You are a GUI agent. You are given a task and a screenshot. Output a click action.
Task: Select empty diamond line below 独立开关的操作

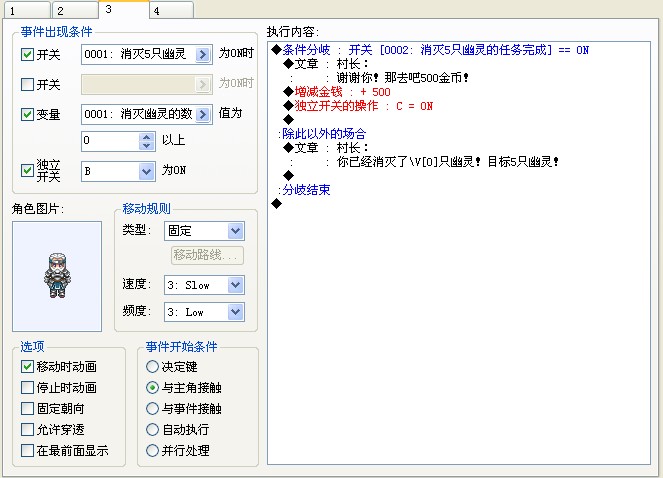288,120
